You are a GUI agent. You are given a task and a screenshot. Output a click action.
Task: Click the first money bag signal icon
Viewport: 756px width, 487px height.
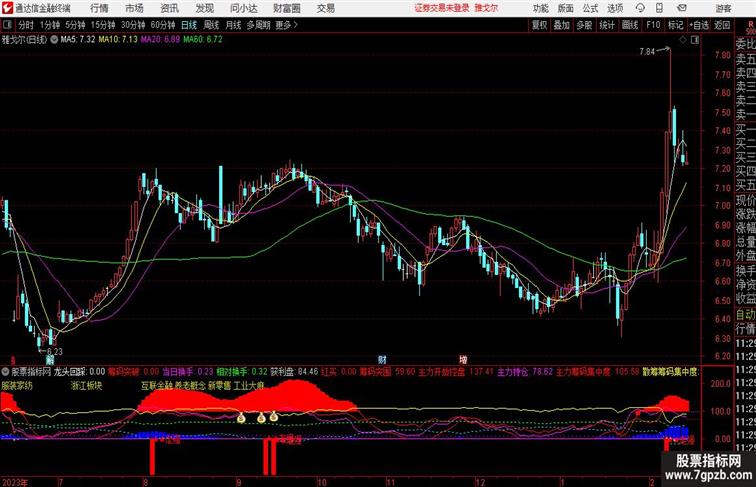(241, 418)
